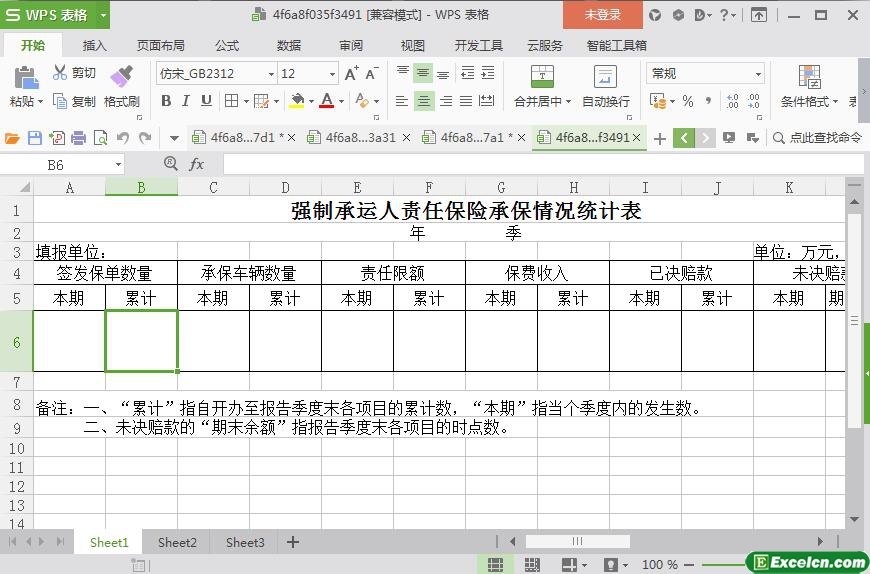Decrease indent icon in alignment group
The height and width of the screenshot is (574, 870).
point(467,73)
